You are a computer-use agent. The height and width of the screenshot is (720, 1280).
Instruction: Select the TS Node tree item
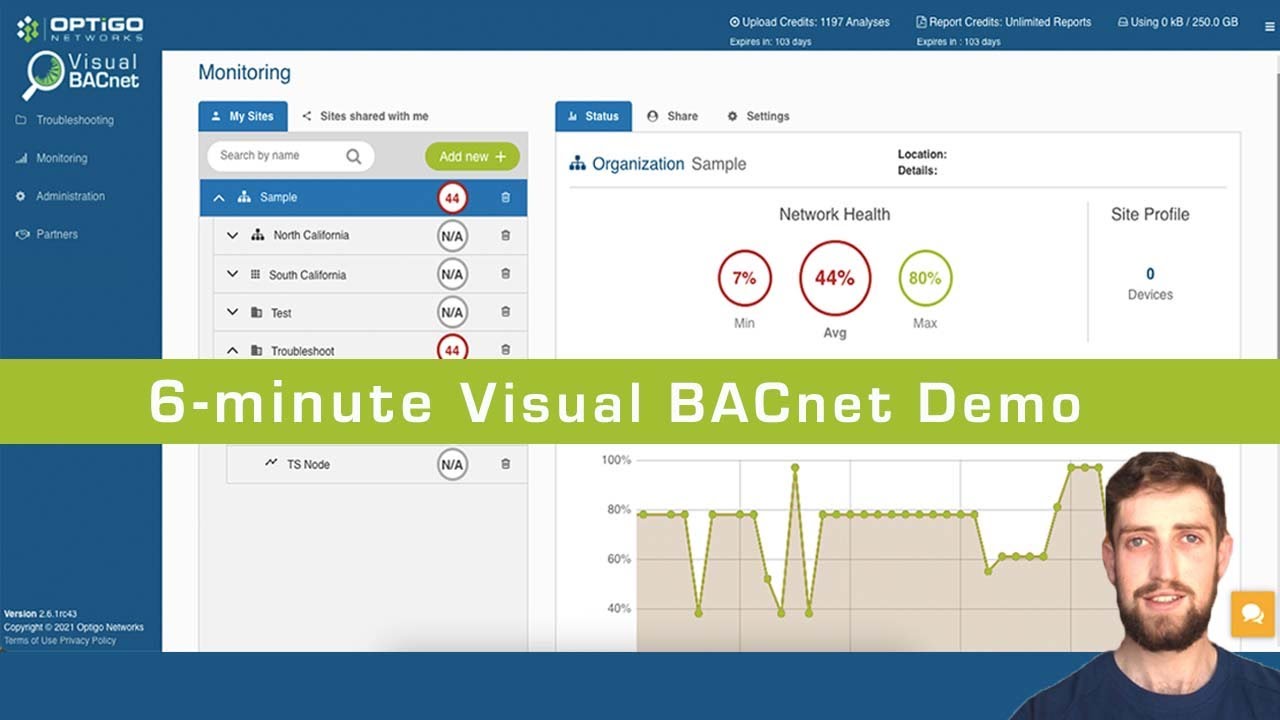tap(377, 464)
